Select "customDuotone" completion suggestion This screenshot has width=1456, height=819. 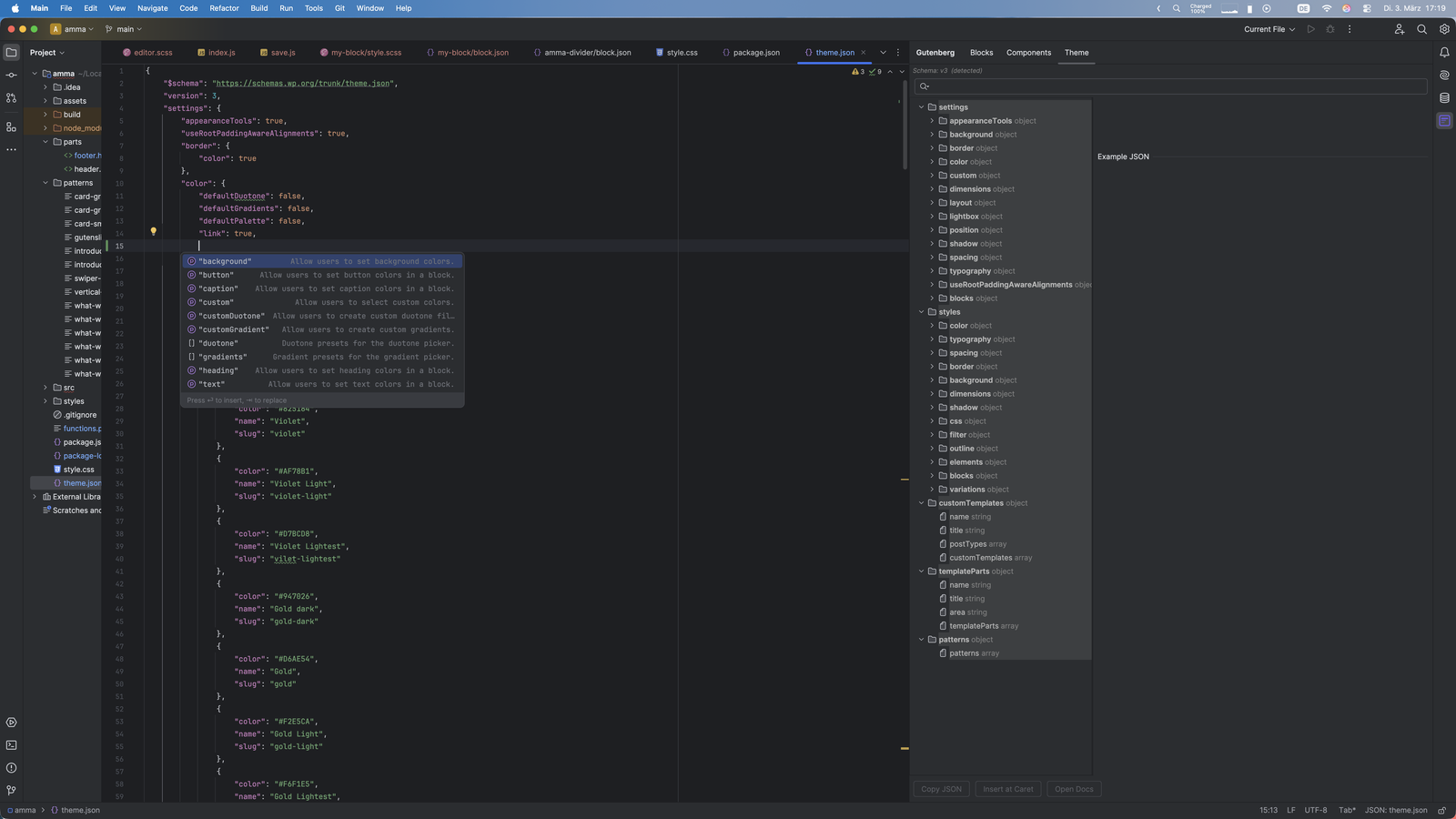(322, 316)
